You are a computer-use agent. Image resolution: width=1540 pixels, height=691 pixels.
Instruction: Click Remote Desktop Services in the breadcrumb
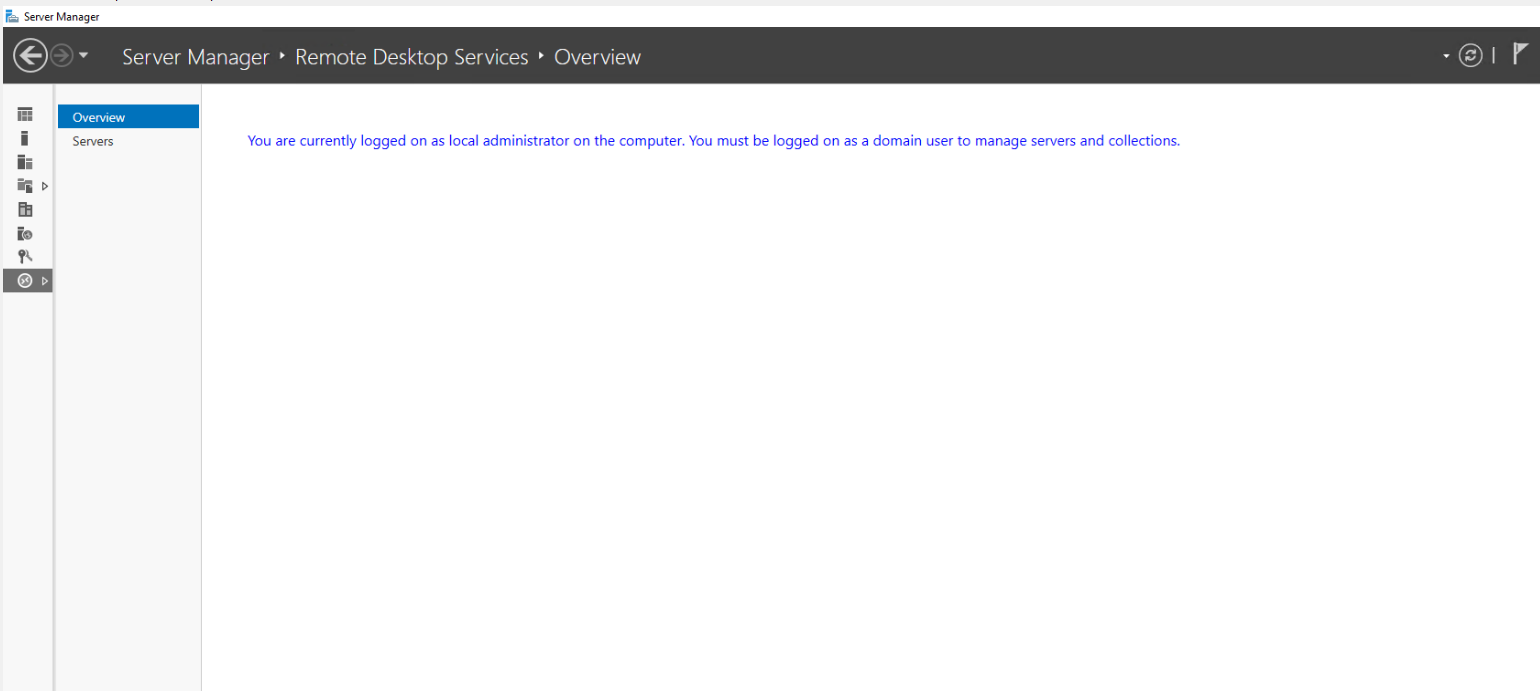411,56
